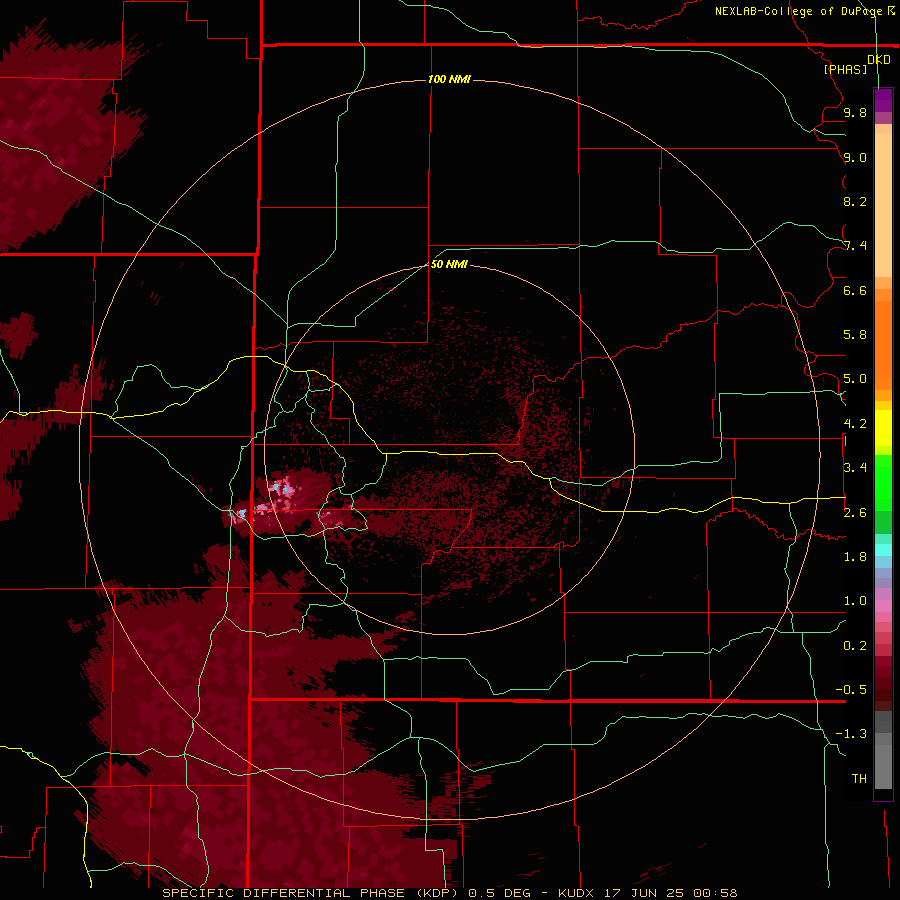Click the 1.0 scale value
The height and width of the screenshot is (900, 900).
(855, 601)
